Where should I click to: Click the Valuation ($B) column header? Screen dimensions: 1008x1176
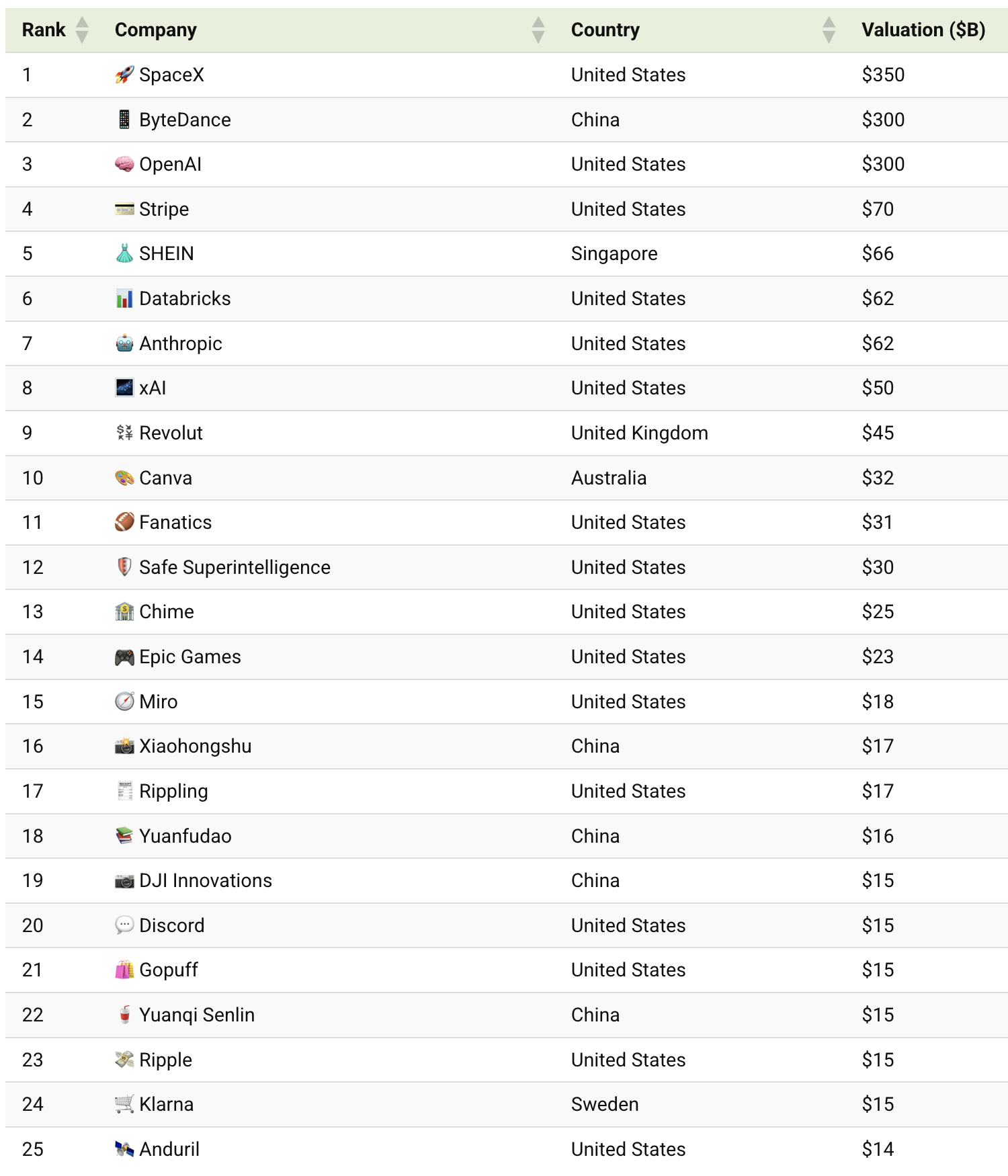(x=923, y=30)
